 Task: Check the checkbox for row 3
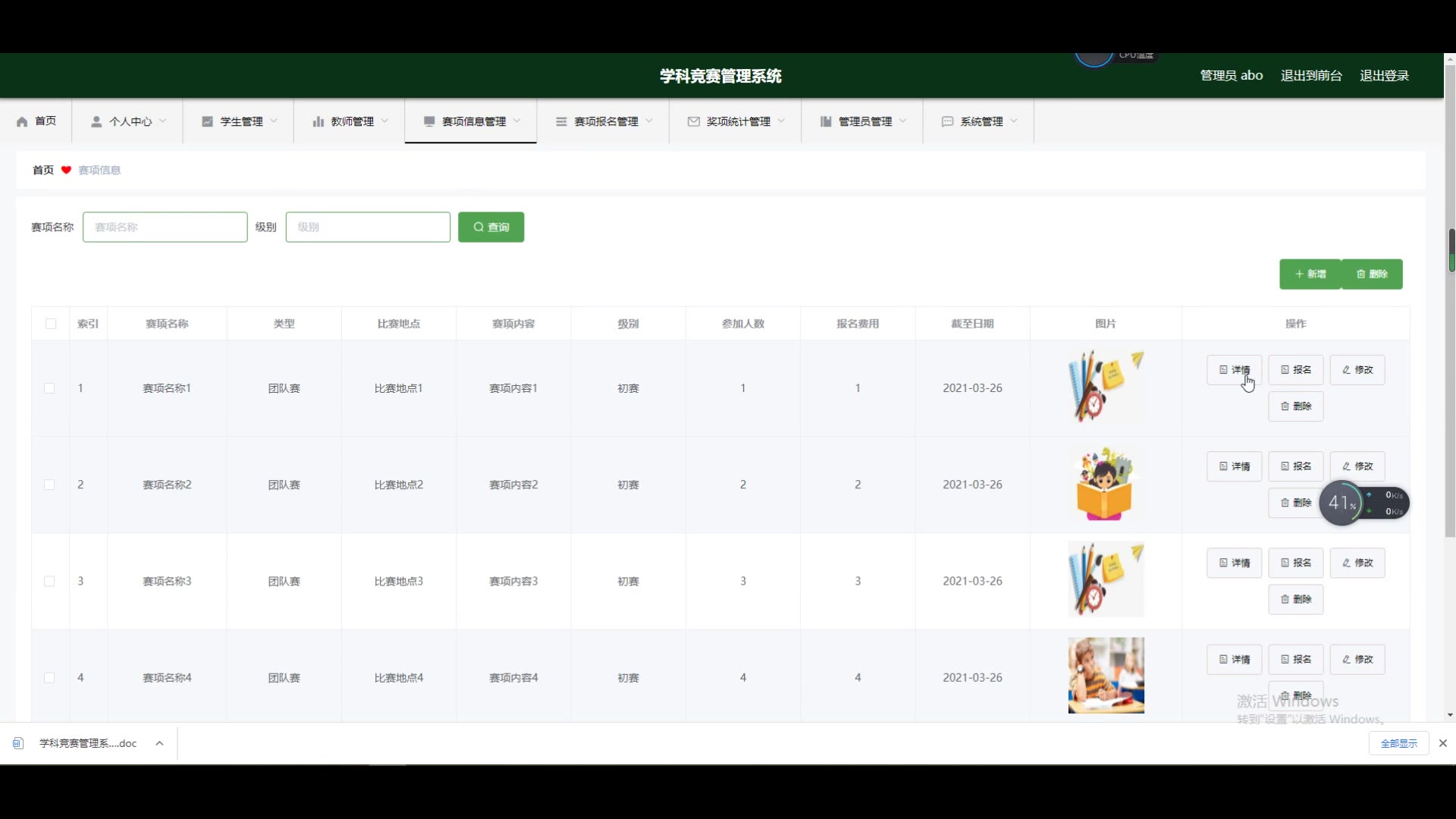(49, 582)
